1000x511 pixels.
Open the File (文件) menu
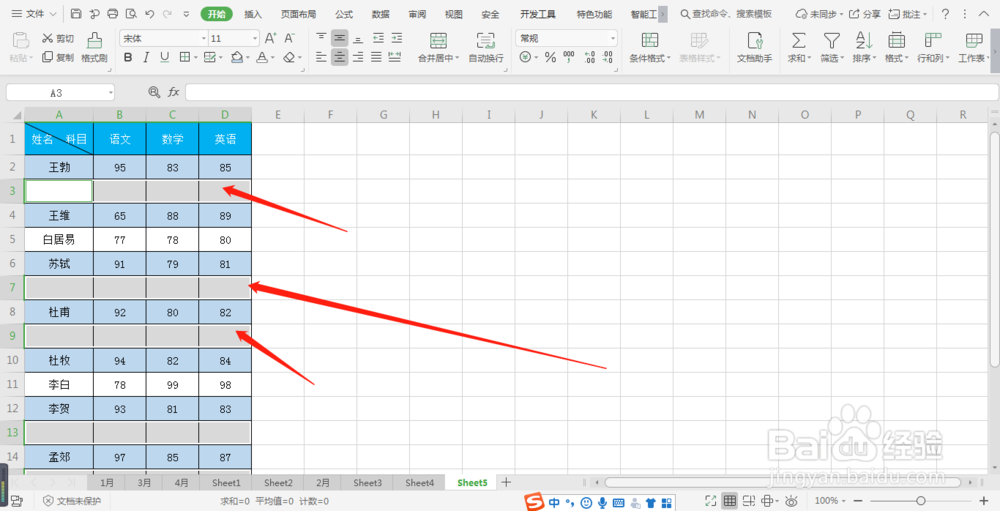[x=34, y=13]
